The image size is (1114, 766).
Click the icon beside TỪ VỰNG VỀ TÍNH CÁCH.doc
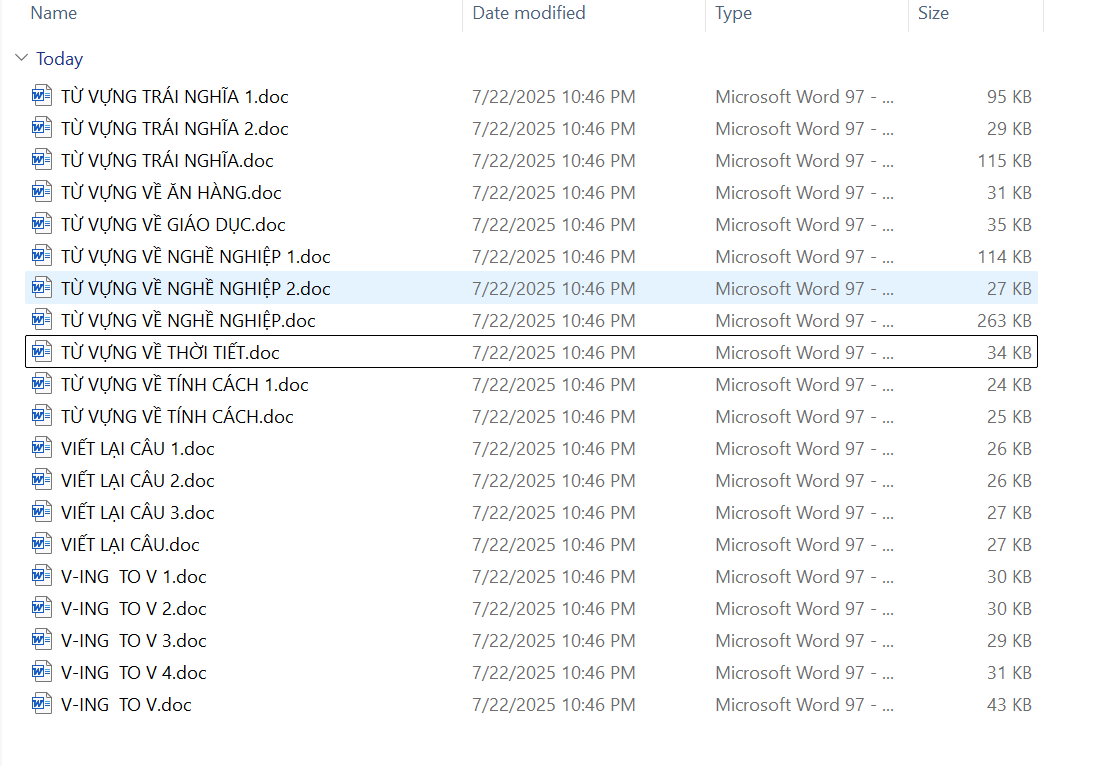pyautogui.click(x=41, y=417)
